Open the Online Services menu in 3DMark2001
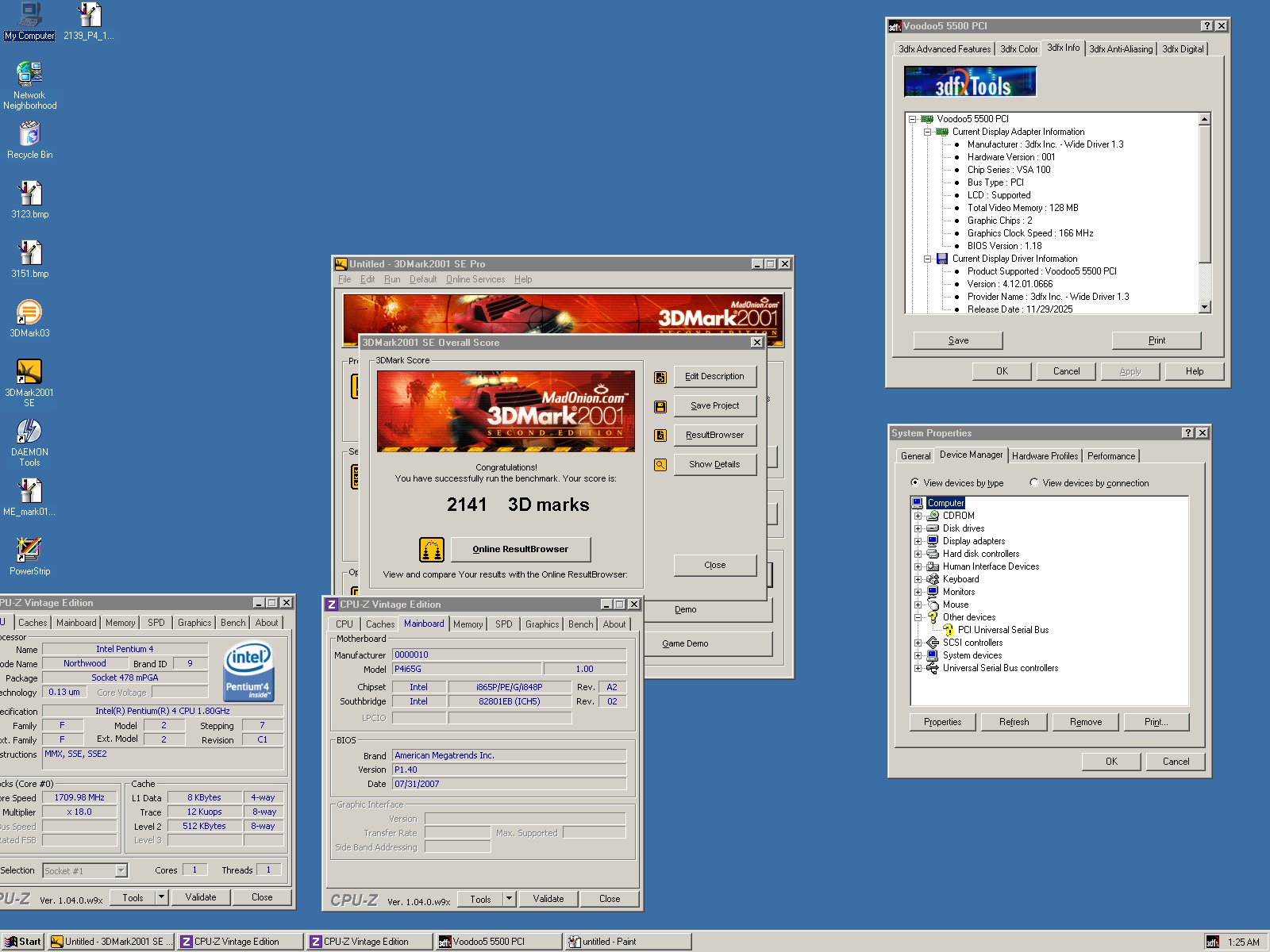The height and width of the screenshot is (952, 1270). pos(475,279)
